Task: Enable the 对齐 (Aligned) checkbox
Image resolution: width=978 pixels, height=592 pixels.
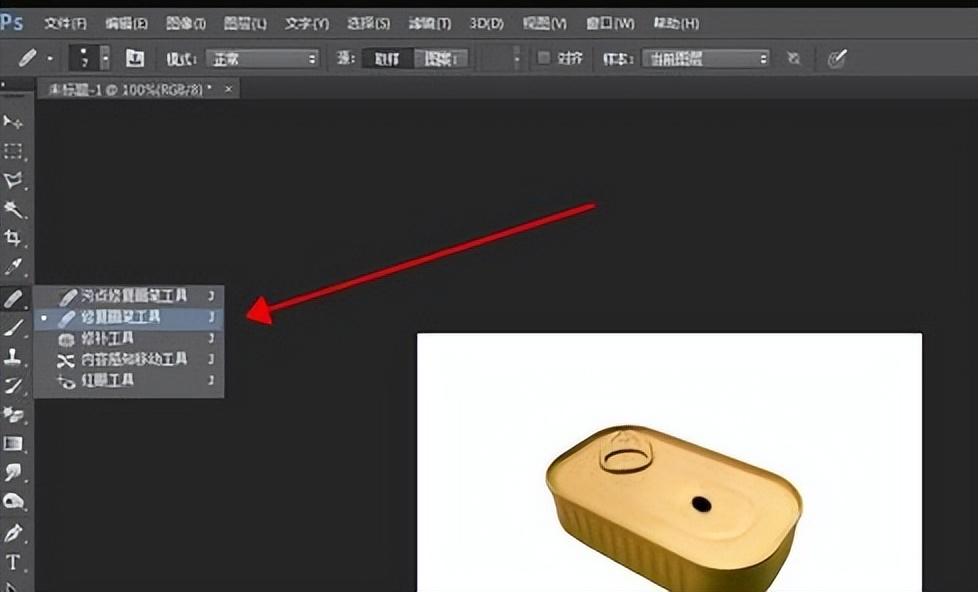Action: 544,58
